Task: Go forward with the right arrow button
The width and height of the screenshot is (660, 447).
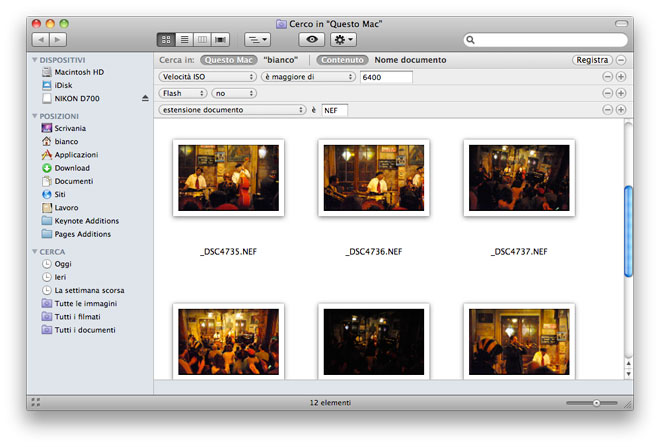Action: point(58,40)
